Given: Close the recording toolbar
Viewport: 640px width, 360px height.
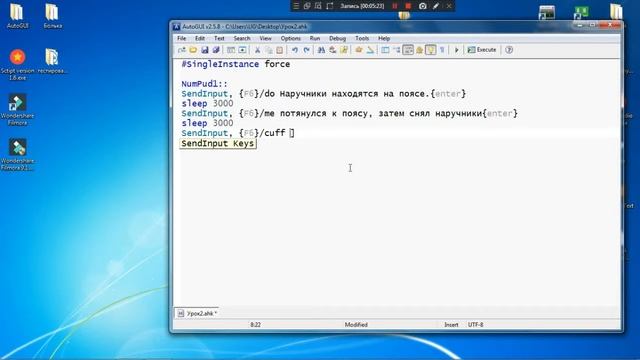Looking at the screenshot, I should point(449,6).
